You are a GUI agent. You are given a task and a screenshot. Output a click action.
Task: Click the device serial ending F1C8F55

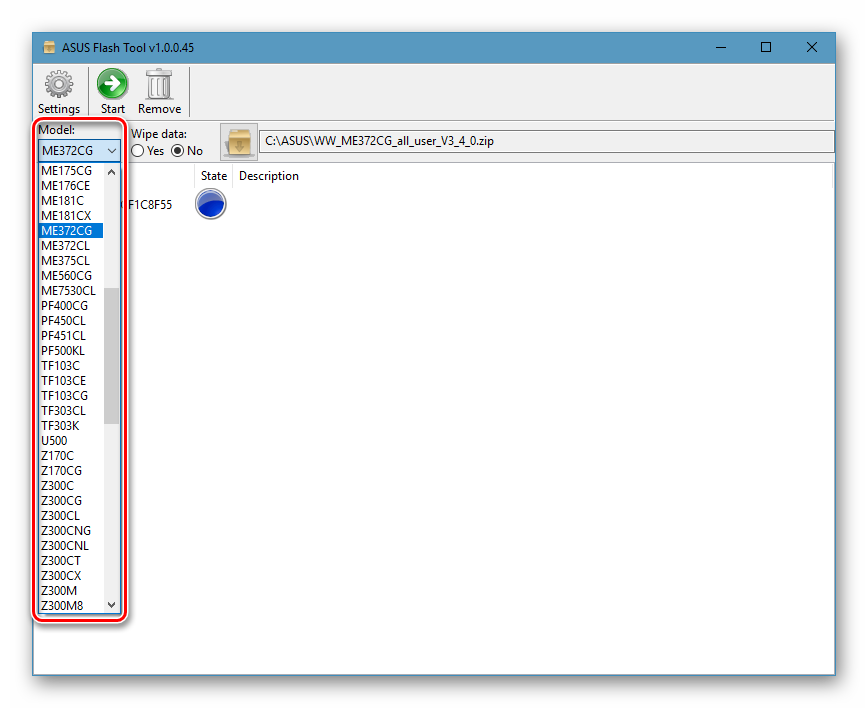(x=149, y=204)
